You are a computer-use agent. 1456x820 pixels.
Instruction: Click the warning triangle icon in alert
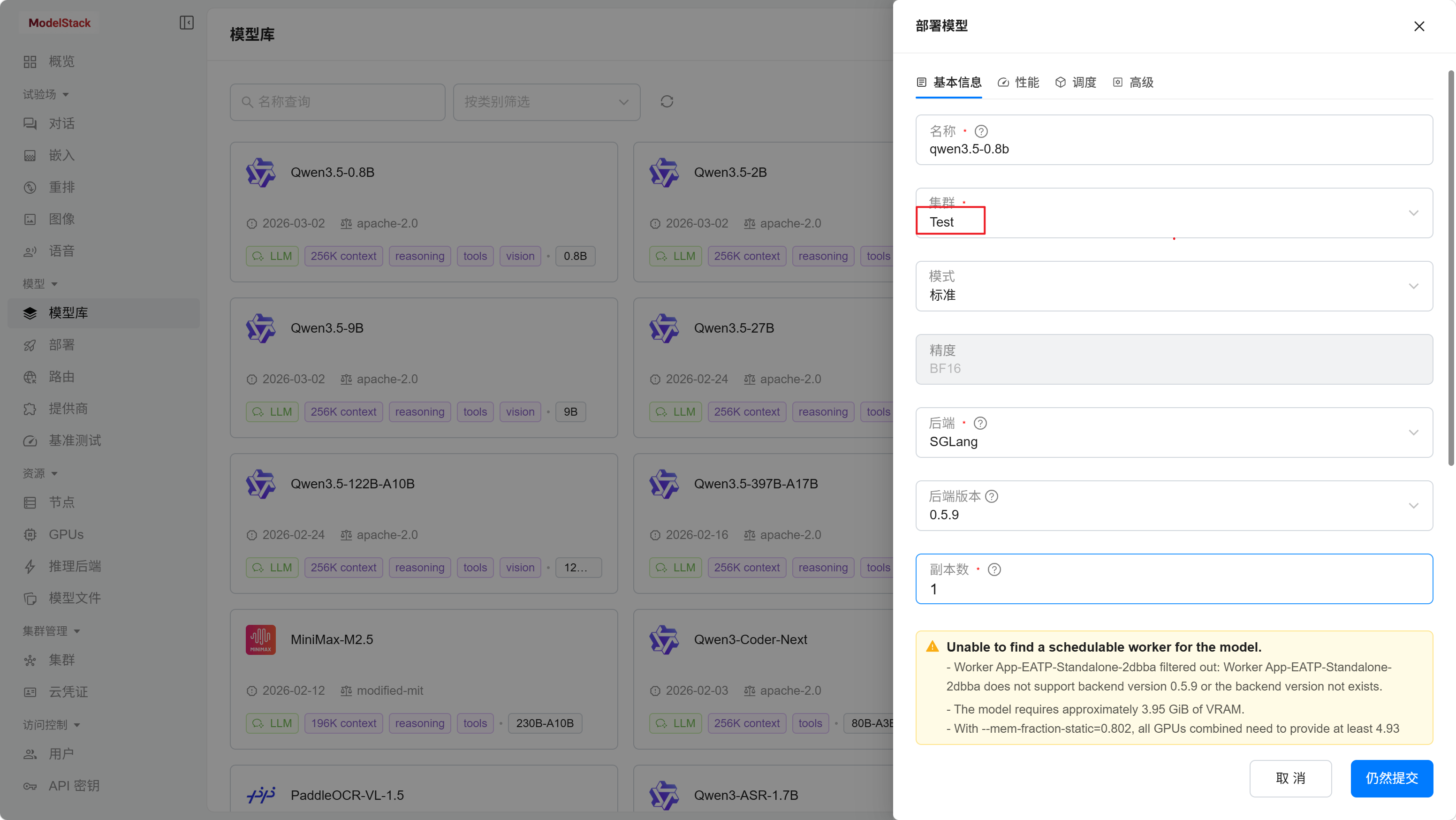[x=933, y=646]
